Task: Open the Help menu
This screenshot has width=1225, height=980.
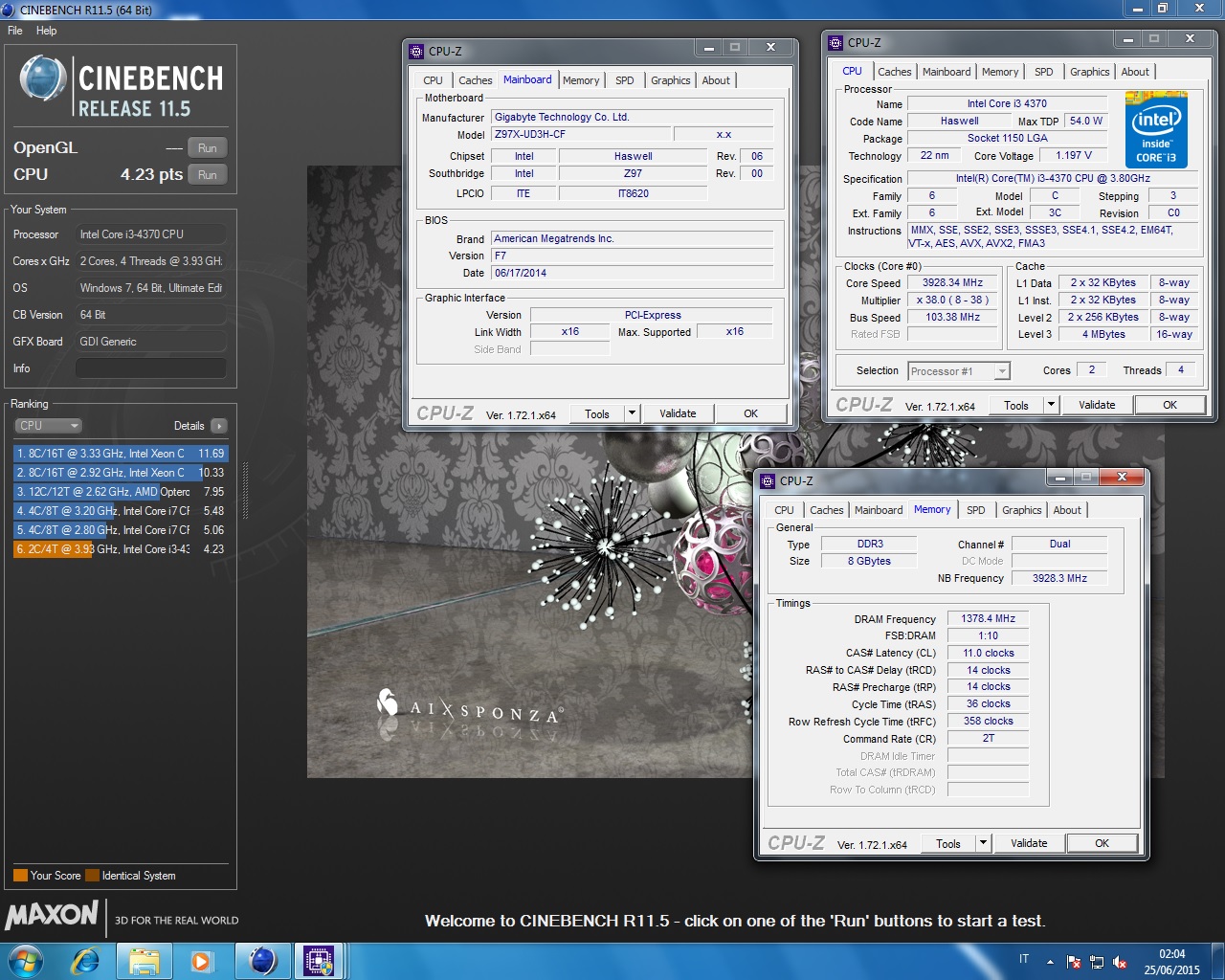Action: [x=47, y=31]
